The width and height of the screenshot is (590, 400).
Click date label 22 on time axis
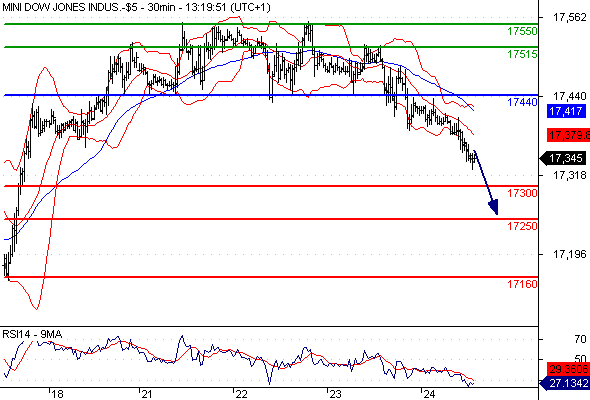241,394
